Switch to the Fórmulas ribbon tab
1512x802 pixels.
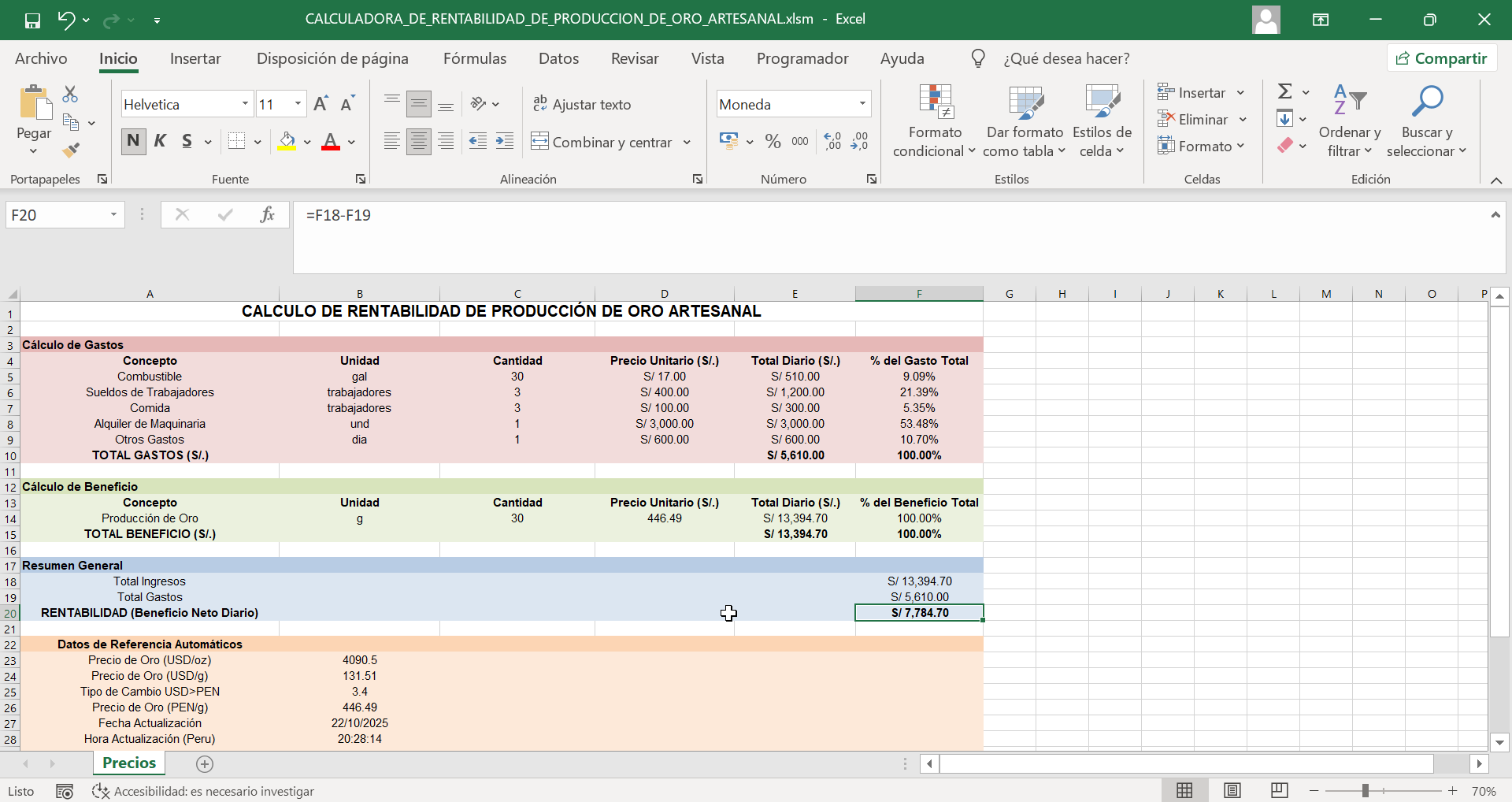coord(474,58)
